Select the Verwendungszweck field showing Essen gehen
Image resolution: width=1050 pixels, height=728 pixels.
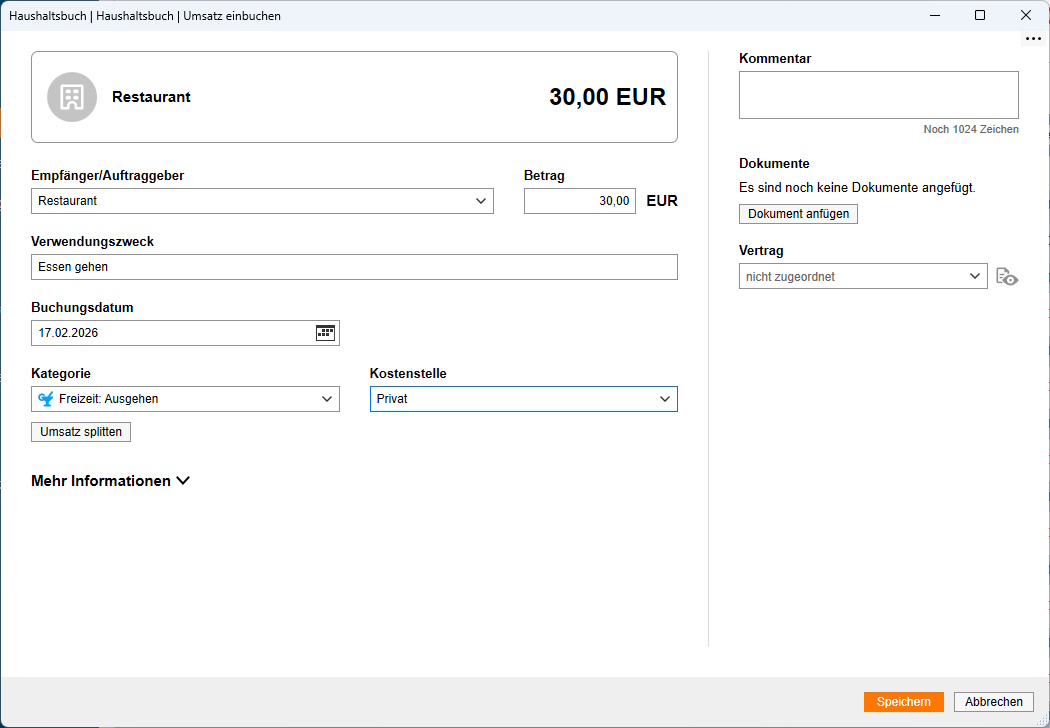point(354,266)
